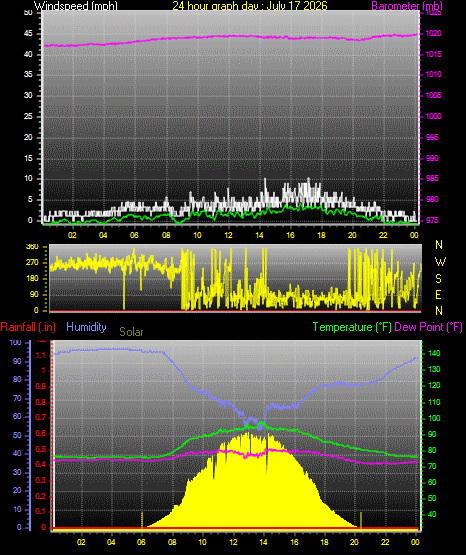466x555 pixels.
Task: Click the 06 hour tick on bottom graph
Action: point(142,542)
